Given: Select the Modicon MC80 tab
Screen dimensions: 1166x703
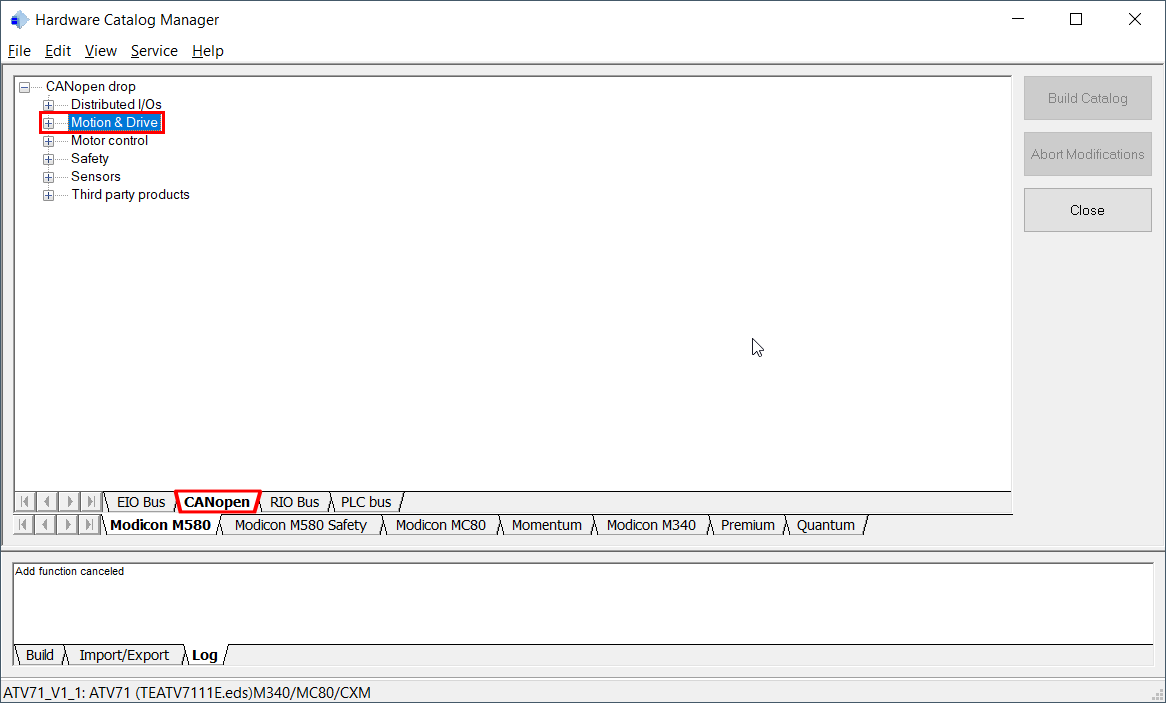Looking at the screenshot, I should click(x=440, y=525).
